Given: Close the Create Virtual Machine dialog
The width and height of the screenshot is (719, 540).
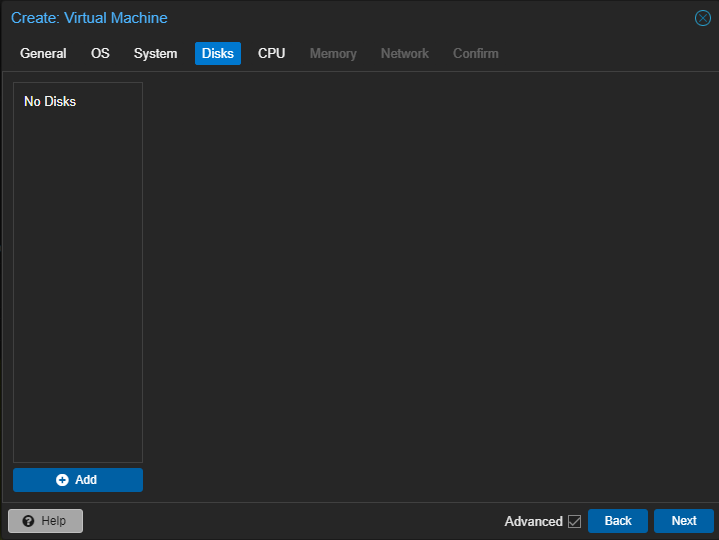Looking at the screenshot, I should (x=703, y=18).
